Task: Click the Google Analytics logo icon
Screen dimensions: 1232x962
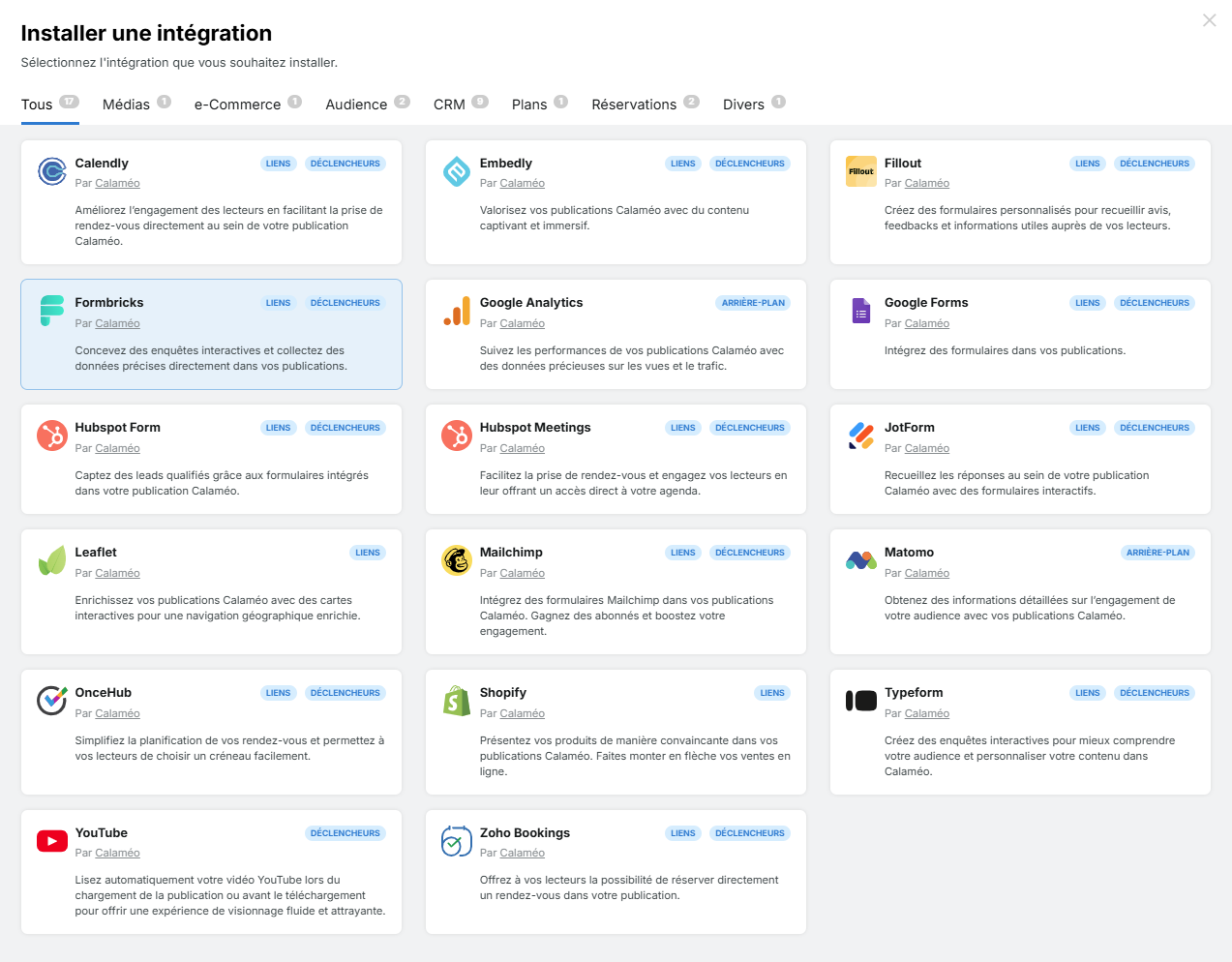Action: pyautogui.click(x=457, y=311)
